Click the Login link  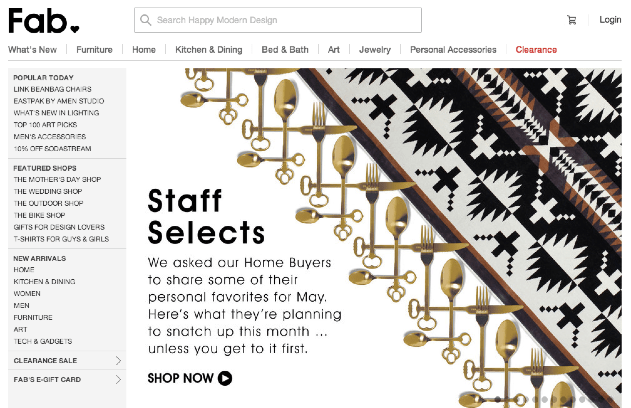(x=610, y=20)
